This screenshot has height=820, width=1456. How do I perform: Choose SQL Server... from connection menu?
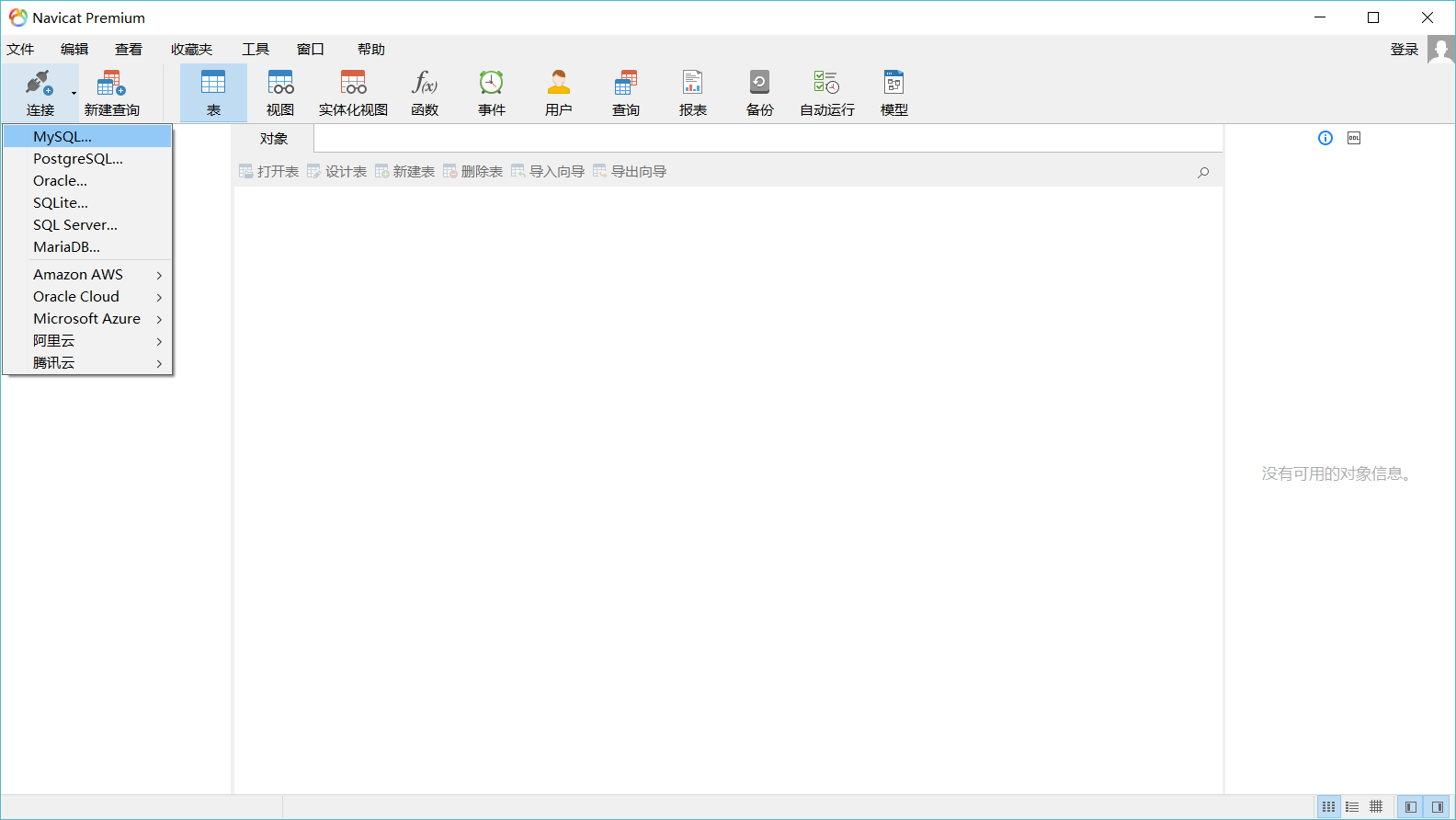[x=87, y=224]
